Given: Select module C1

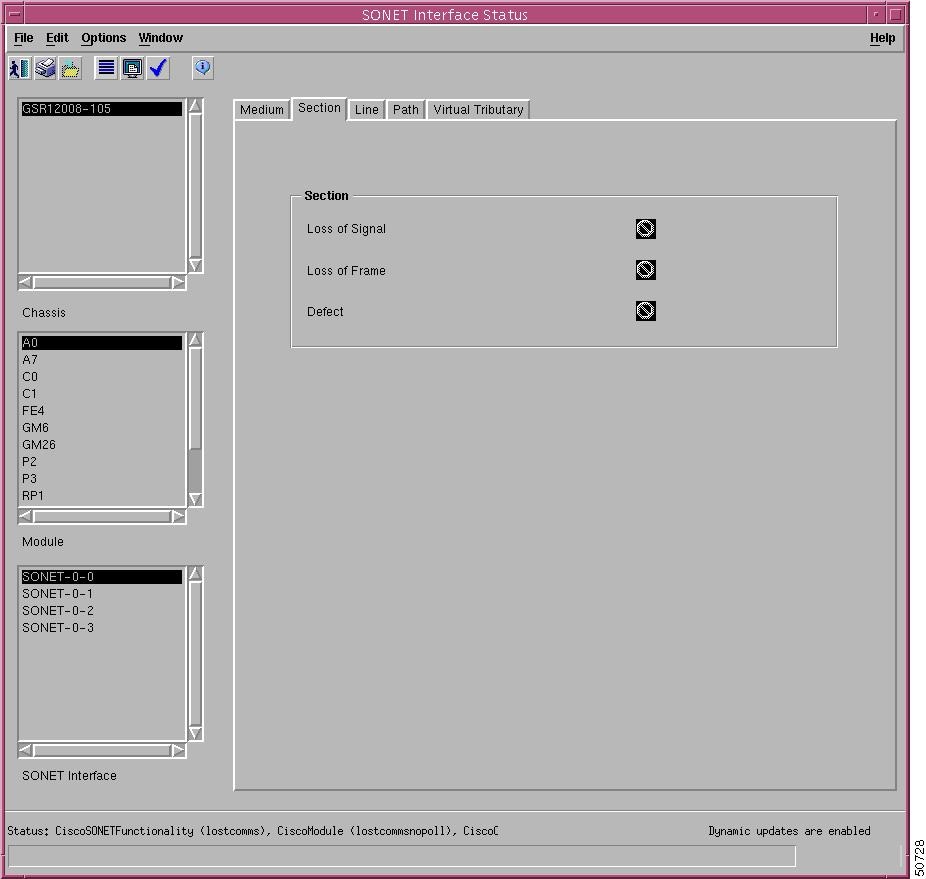Looking at the screenshot, I should point(102,393).
